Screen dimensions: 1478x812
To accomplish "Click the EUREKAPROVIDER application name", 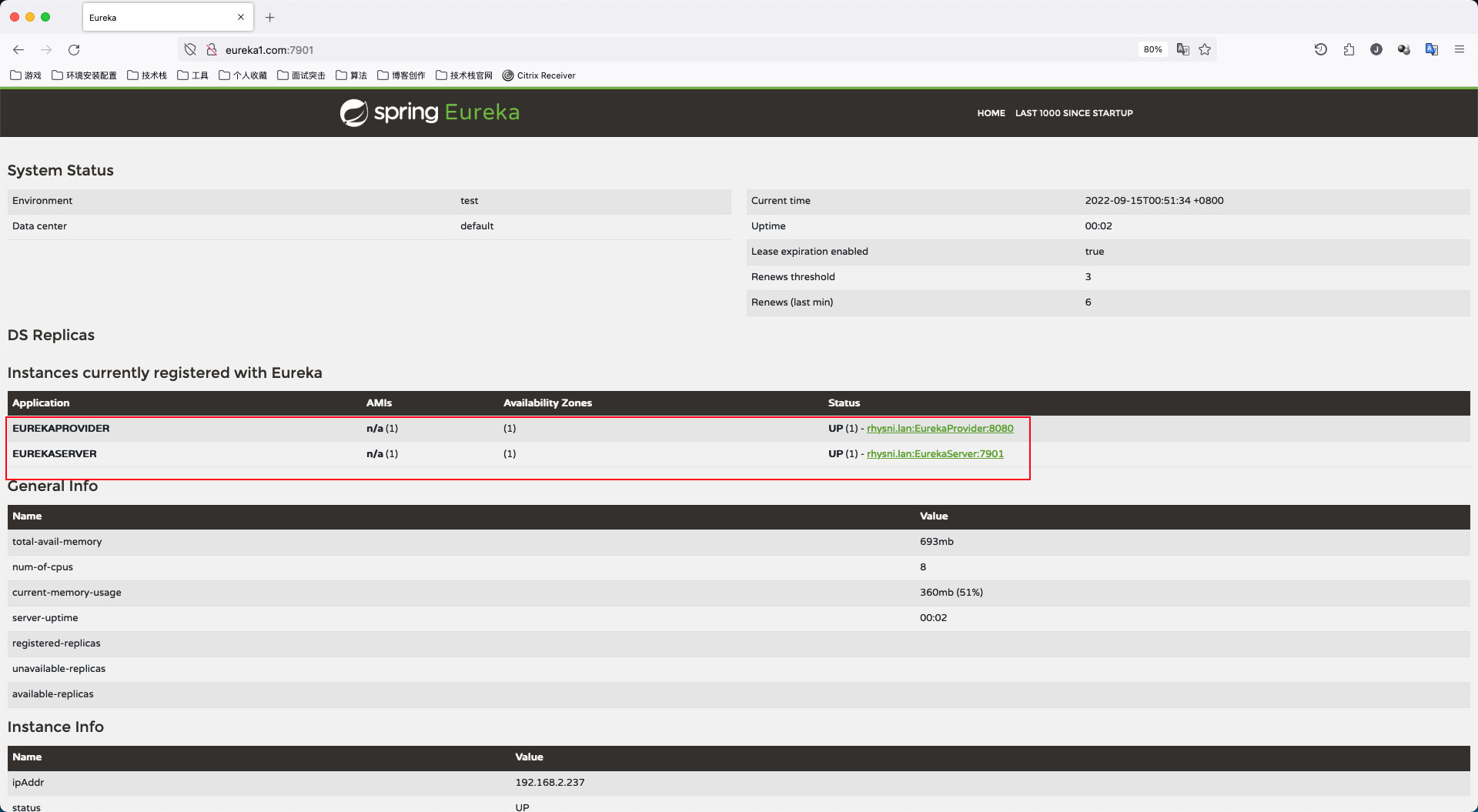I will tap(61, 428).
